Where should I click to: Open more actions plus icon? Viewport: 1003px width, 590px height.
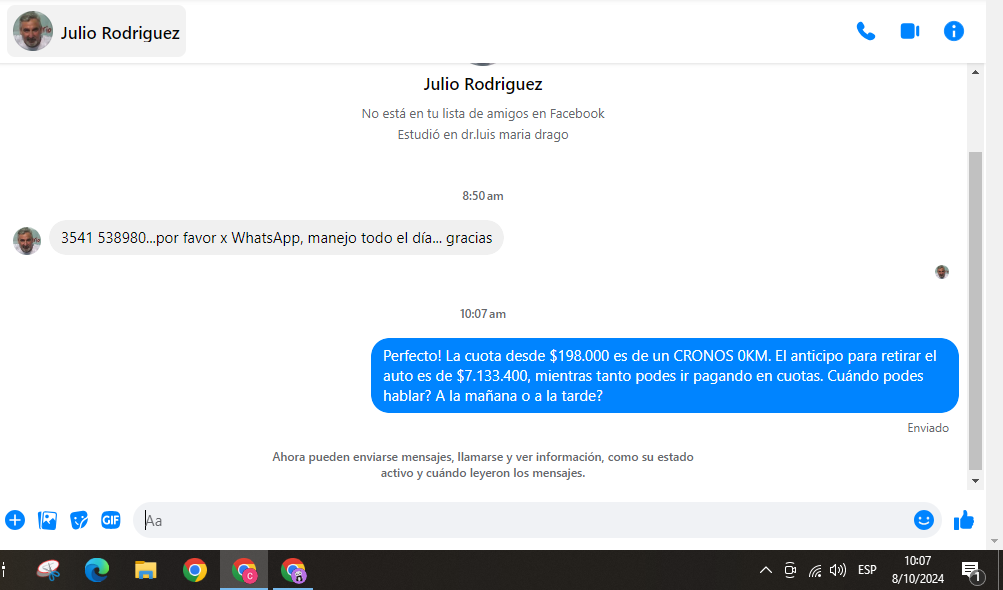coord(15,520)
